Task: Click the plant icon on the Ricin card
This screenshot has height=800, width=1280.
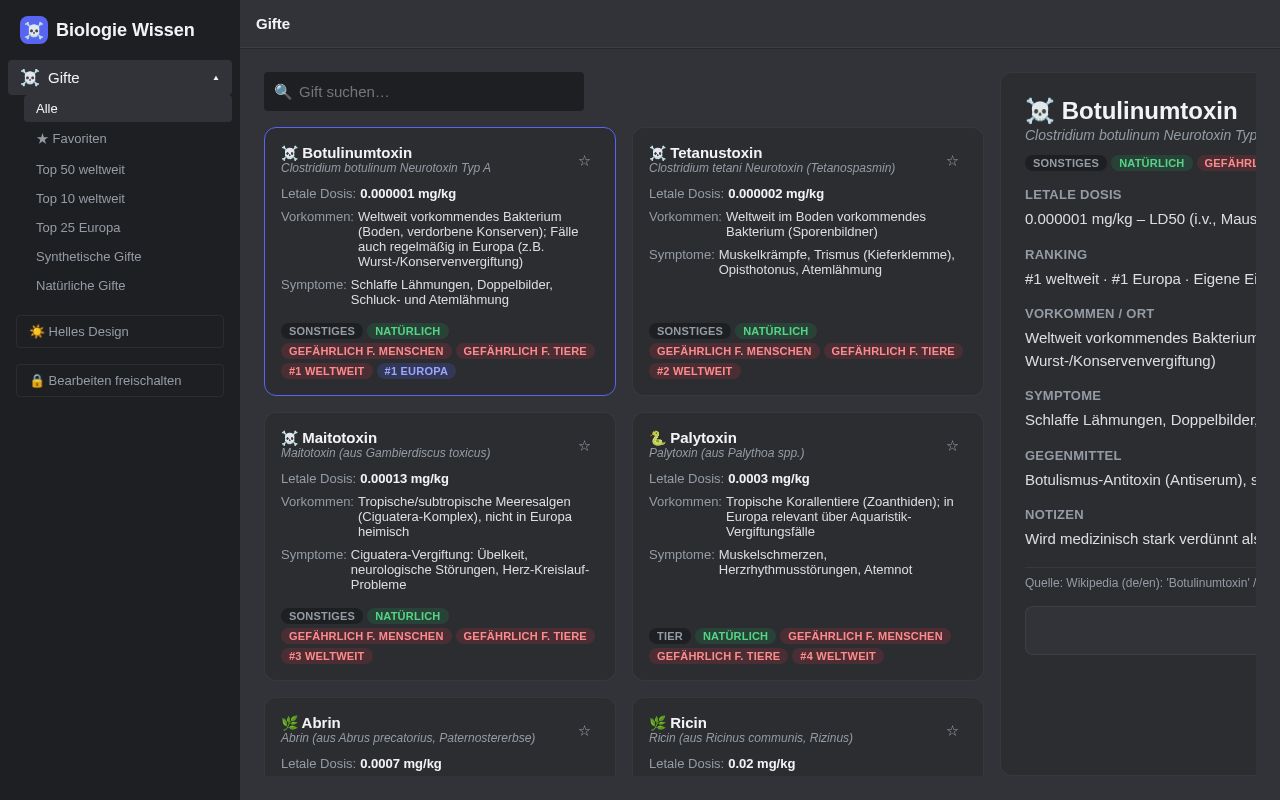Action: click(x=658, y=723)
